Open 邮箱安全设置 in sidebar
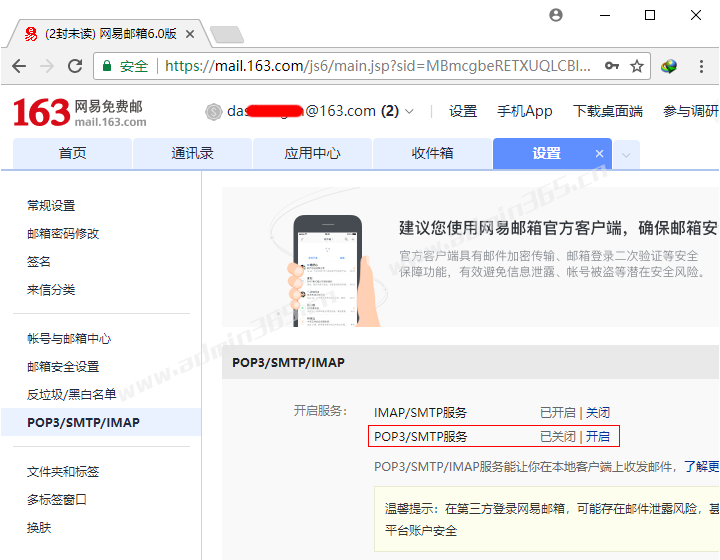Viewport: 720px width, 560px height. pos(63,367)
